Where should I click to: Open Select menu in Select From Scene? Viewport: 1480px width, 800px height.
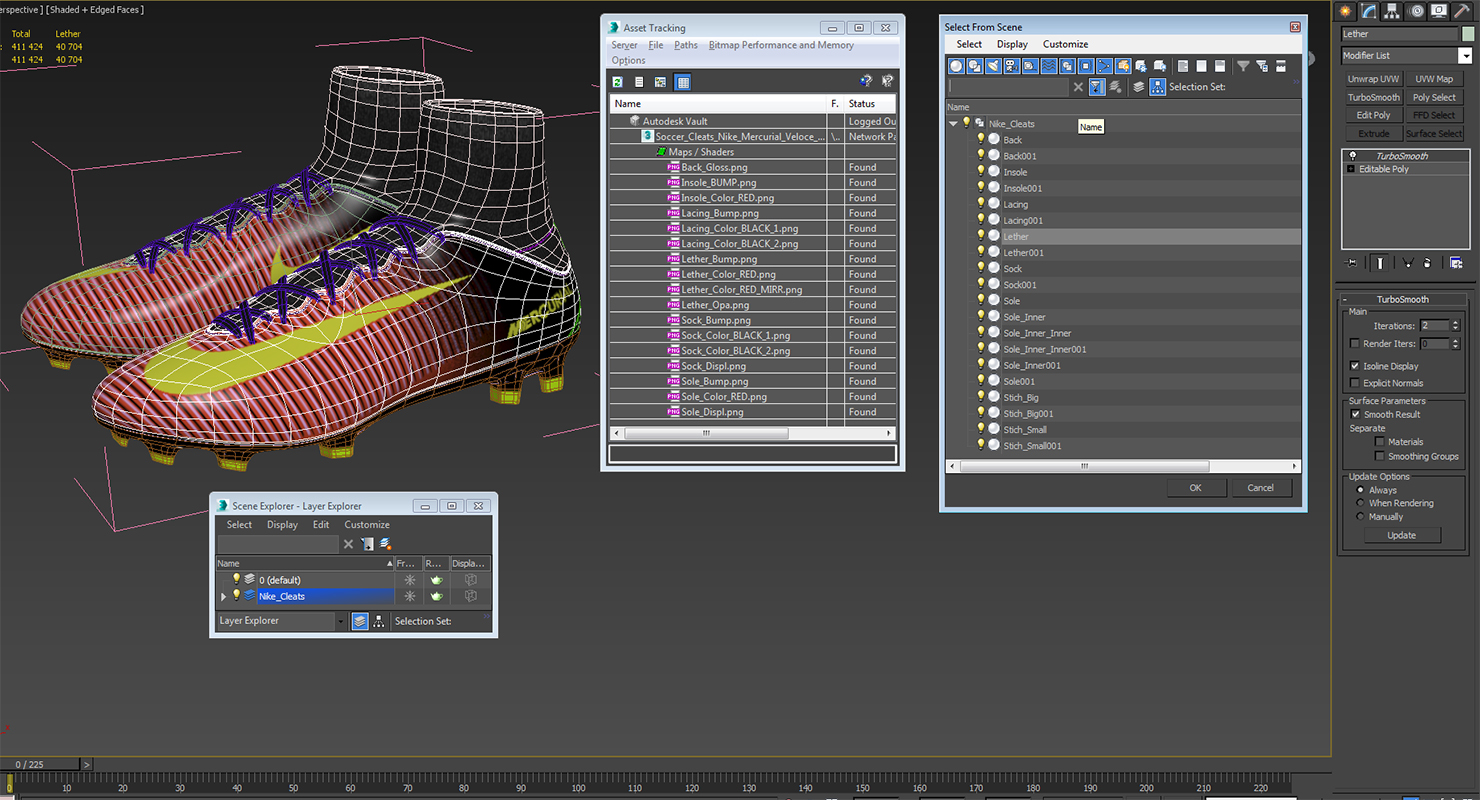tap(969, 44)
